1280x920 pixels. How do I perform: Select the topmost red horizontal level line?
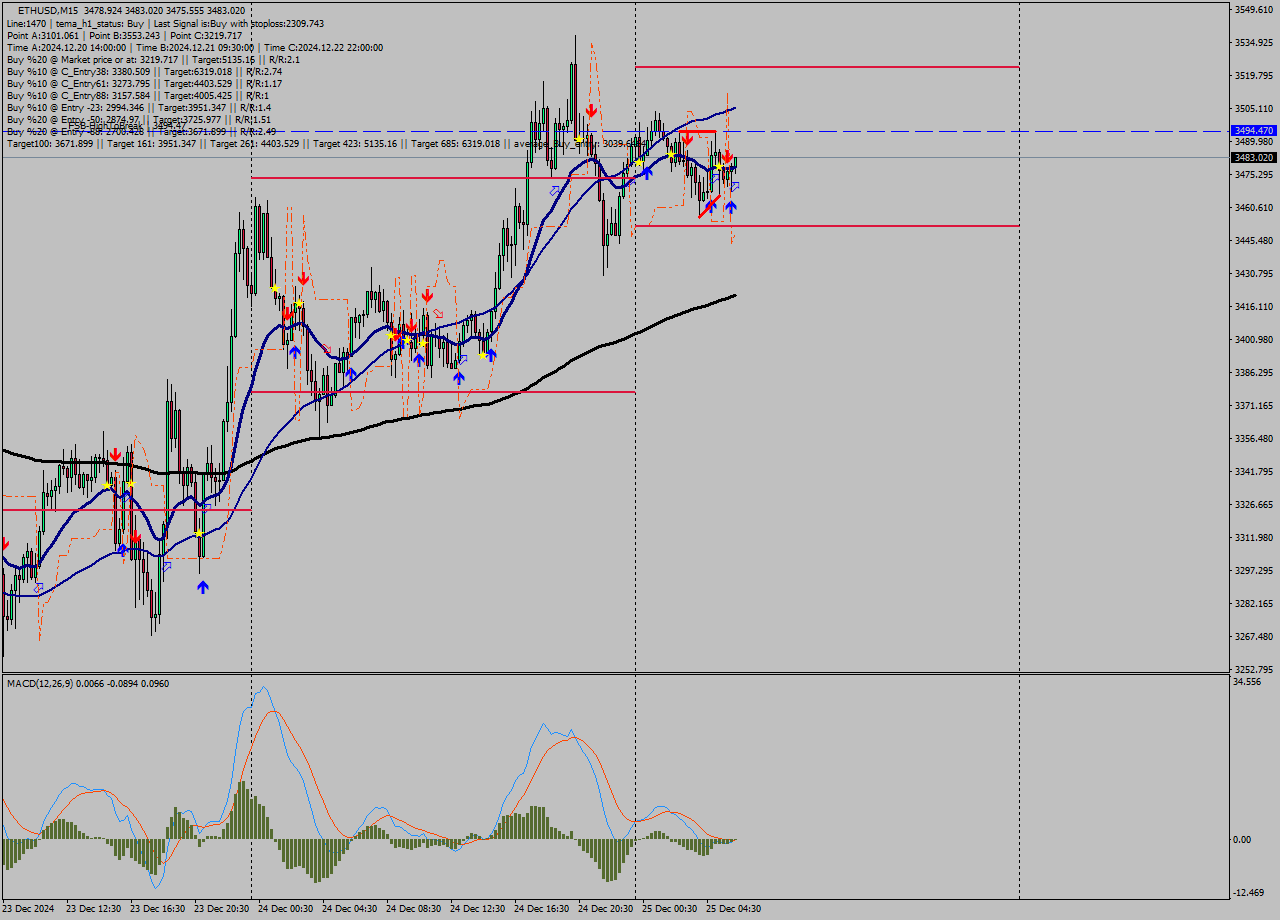[x=827, y=67]
